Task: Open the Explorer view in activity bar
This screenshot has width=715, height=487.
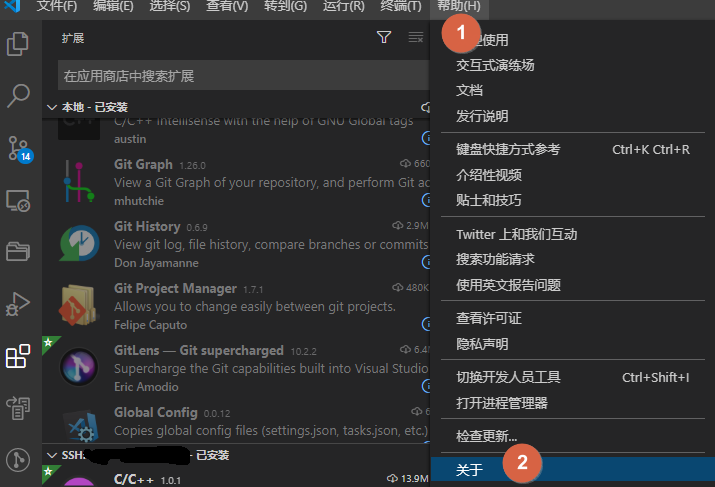Action: (18, 44)
